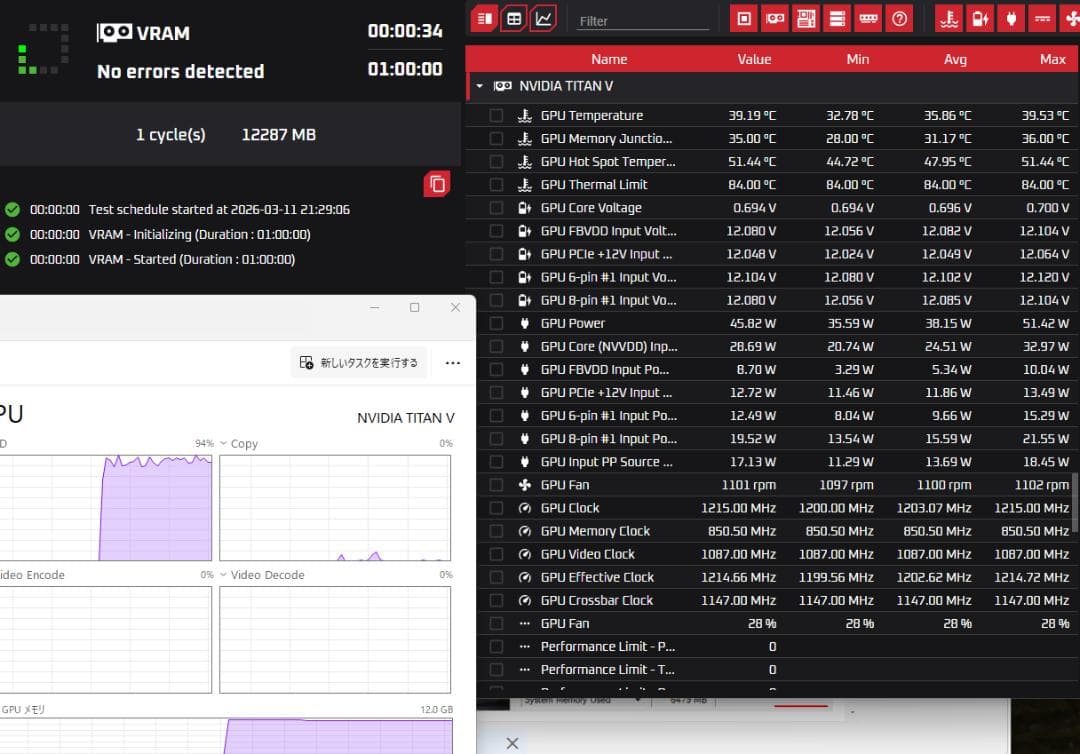Toggle the voltage sensor type filter
Viewport: 1080px width, 754px height.
click(x=980, y=19)
